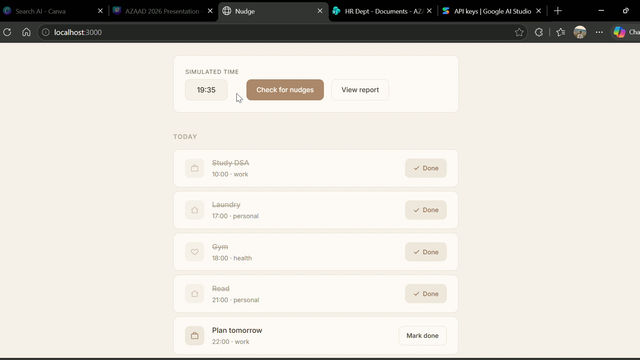Click the briefcase icon beside Study DSA
The image size is (640, 360).
pyautogui.click(x=195, y=168)
